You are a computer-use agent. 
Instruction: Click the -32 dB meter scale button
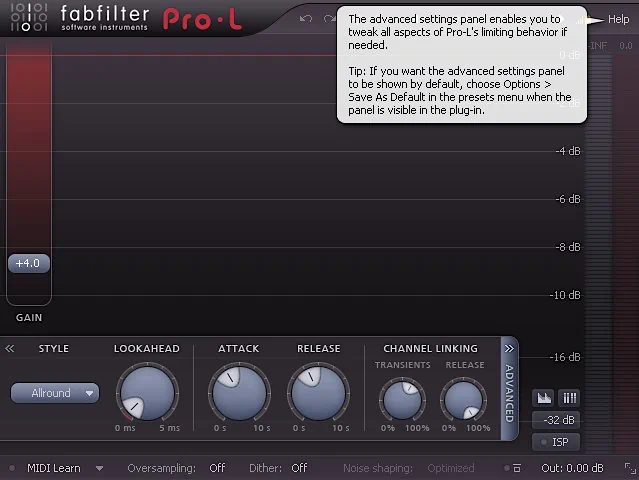[x=556, y=420]
